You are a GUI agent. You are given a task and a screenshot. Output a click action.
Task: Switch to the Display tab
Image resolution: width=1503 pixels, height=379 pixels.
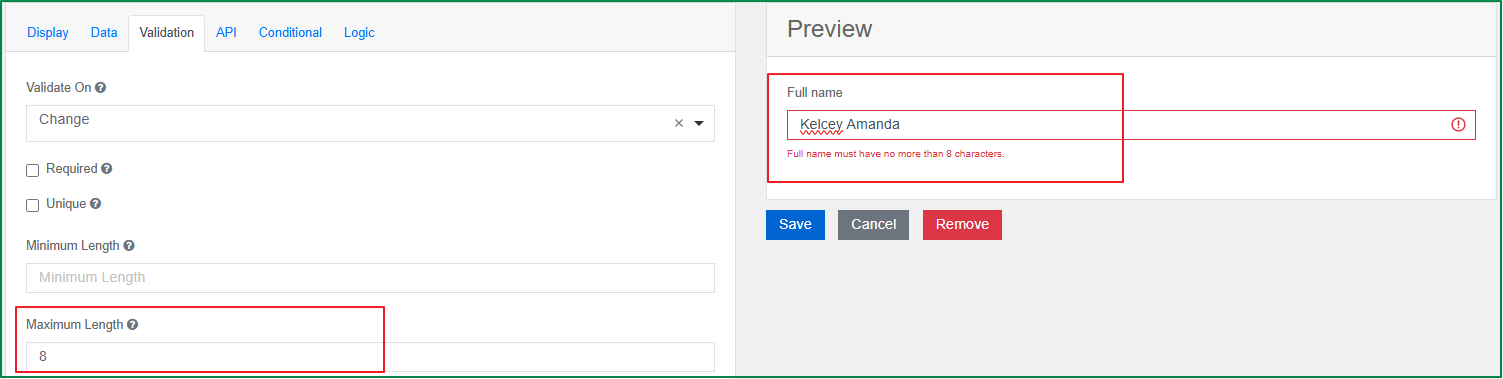[48, 32]
